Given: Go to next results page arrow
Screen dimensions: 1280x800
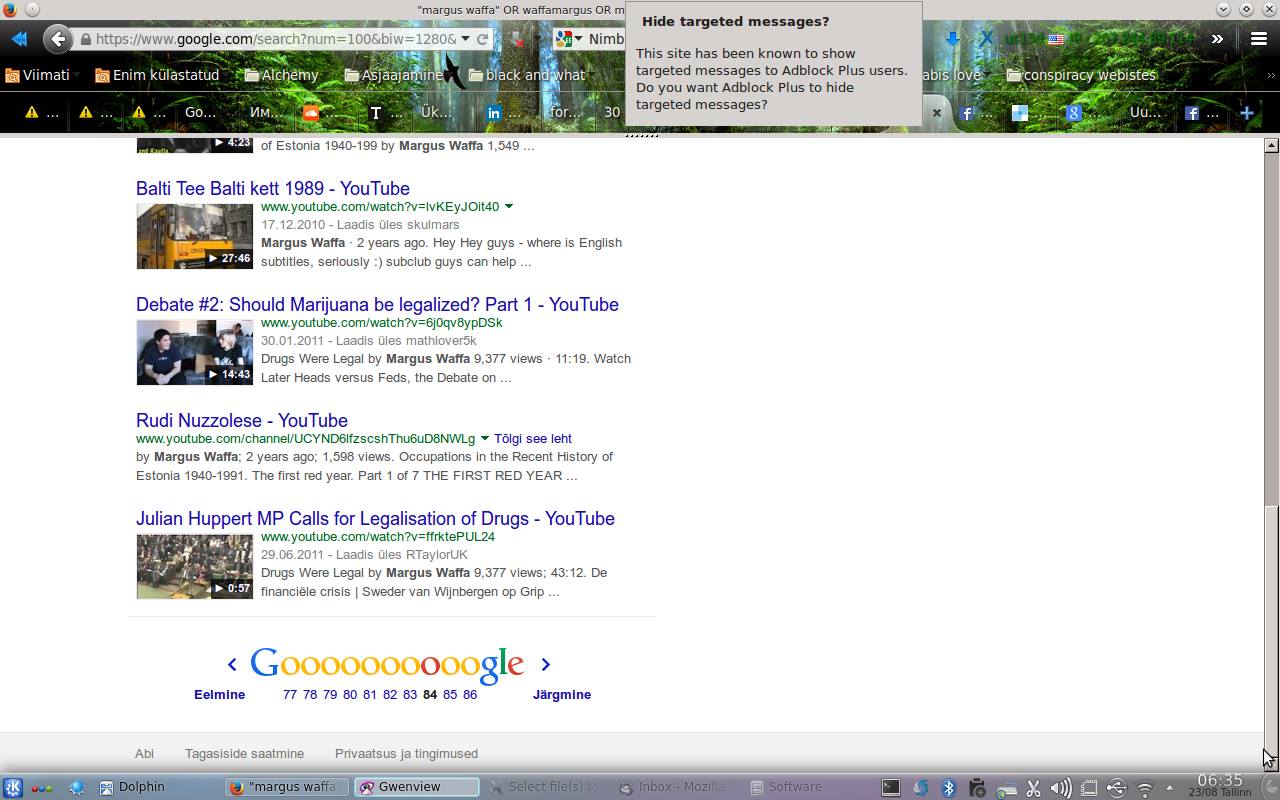Looking at the screenshot, I should [x=545, y=664].
